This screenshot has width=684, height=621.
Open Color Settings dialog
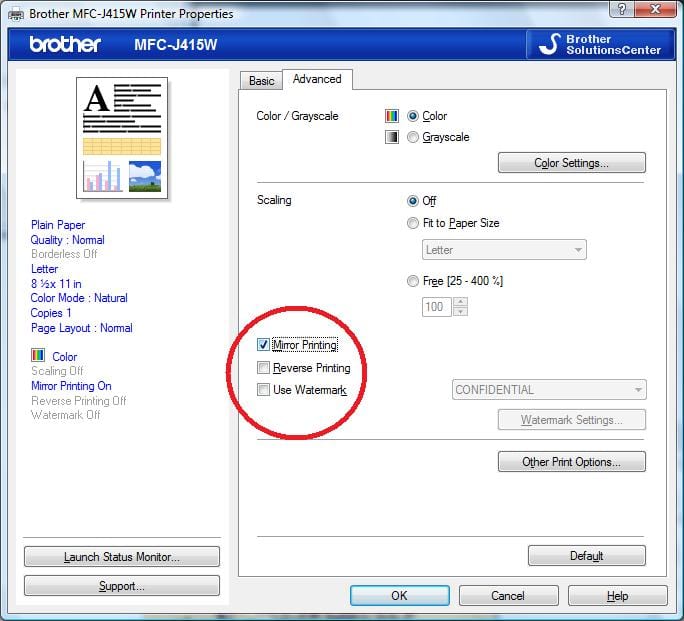[571, 163]
